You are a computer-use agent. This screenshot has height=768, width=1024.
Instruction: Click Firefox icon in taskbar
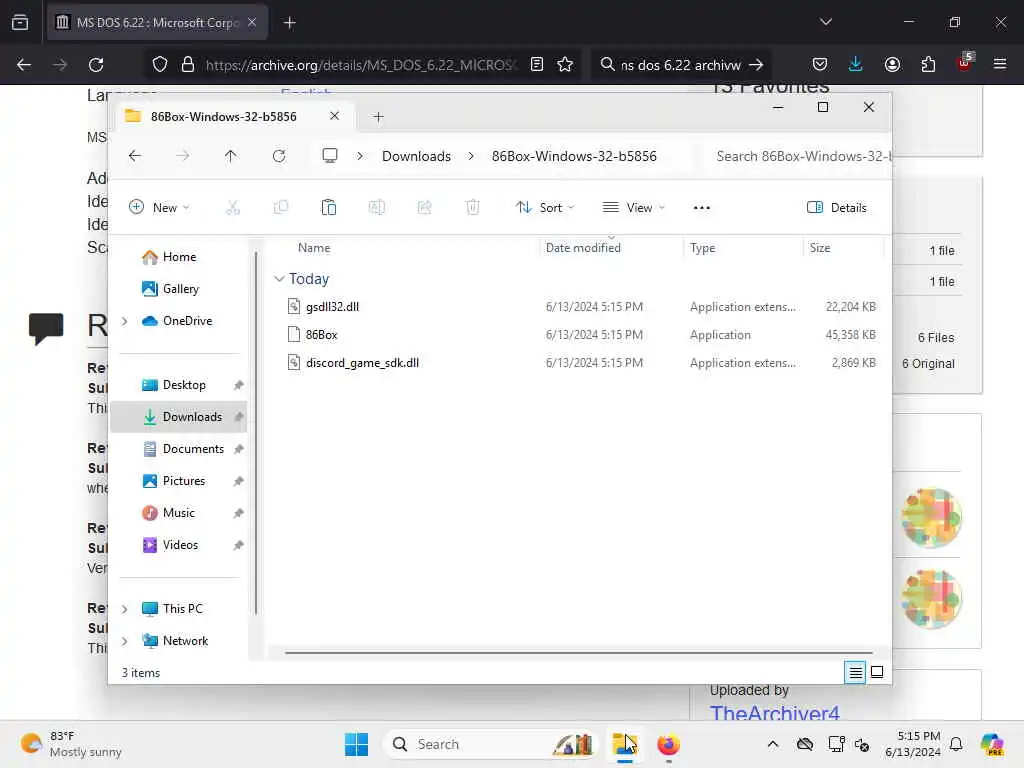tap(668, 744)
